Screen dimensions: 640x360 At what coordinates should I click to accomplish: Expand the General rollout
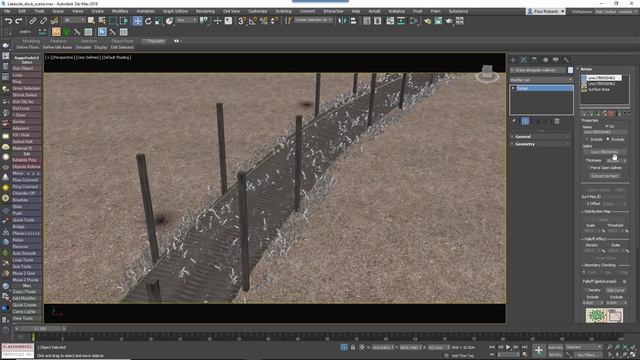(x=541, y=136)
